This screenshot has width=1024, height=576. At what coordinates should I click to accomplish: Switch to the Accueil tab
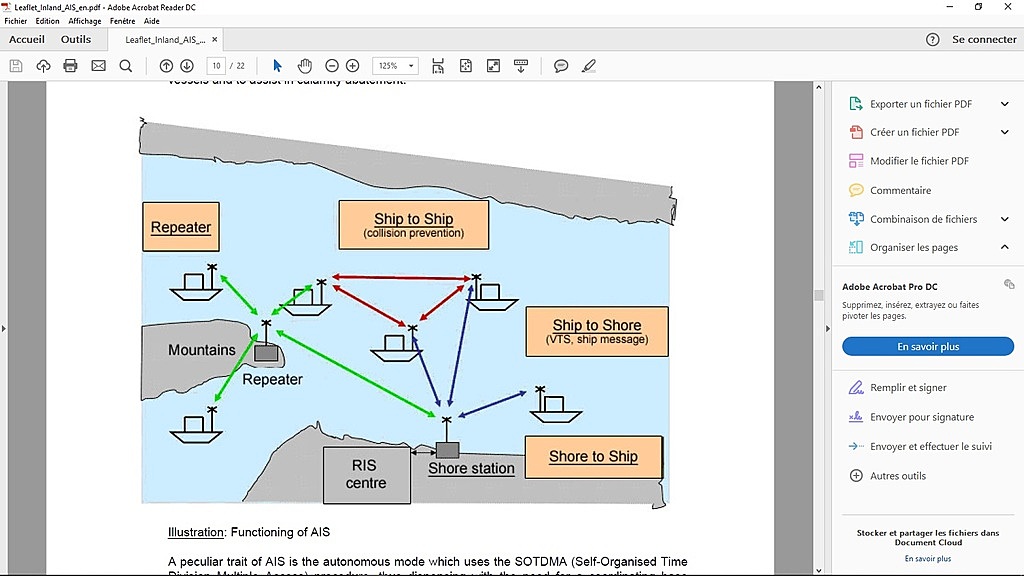pos(27,39)
